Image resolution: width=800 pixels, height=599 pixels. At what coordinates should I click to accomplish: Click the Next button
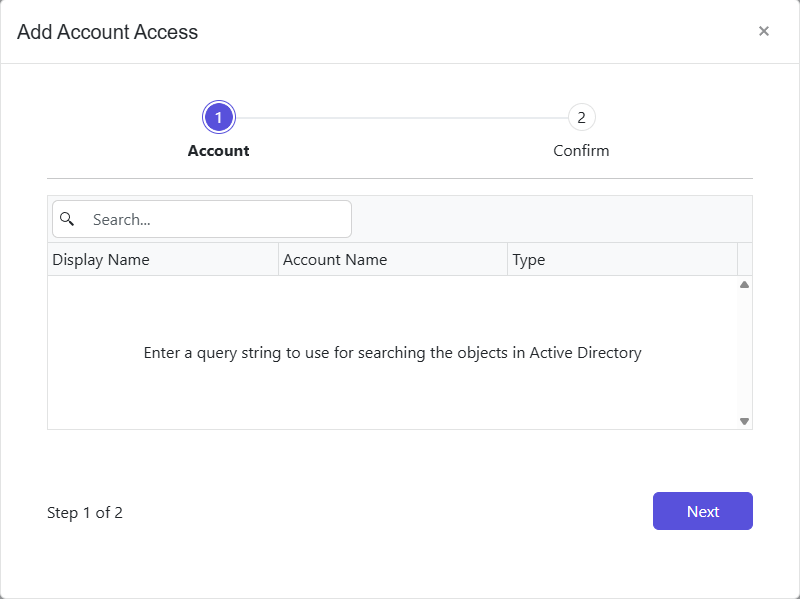[703, 511]
